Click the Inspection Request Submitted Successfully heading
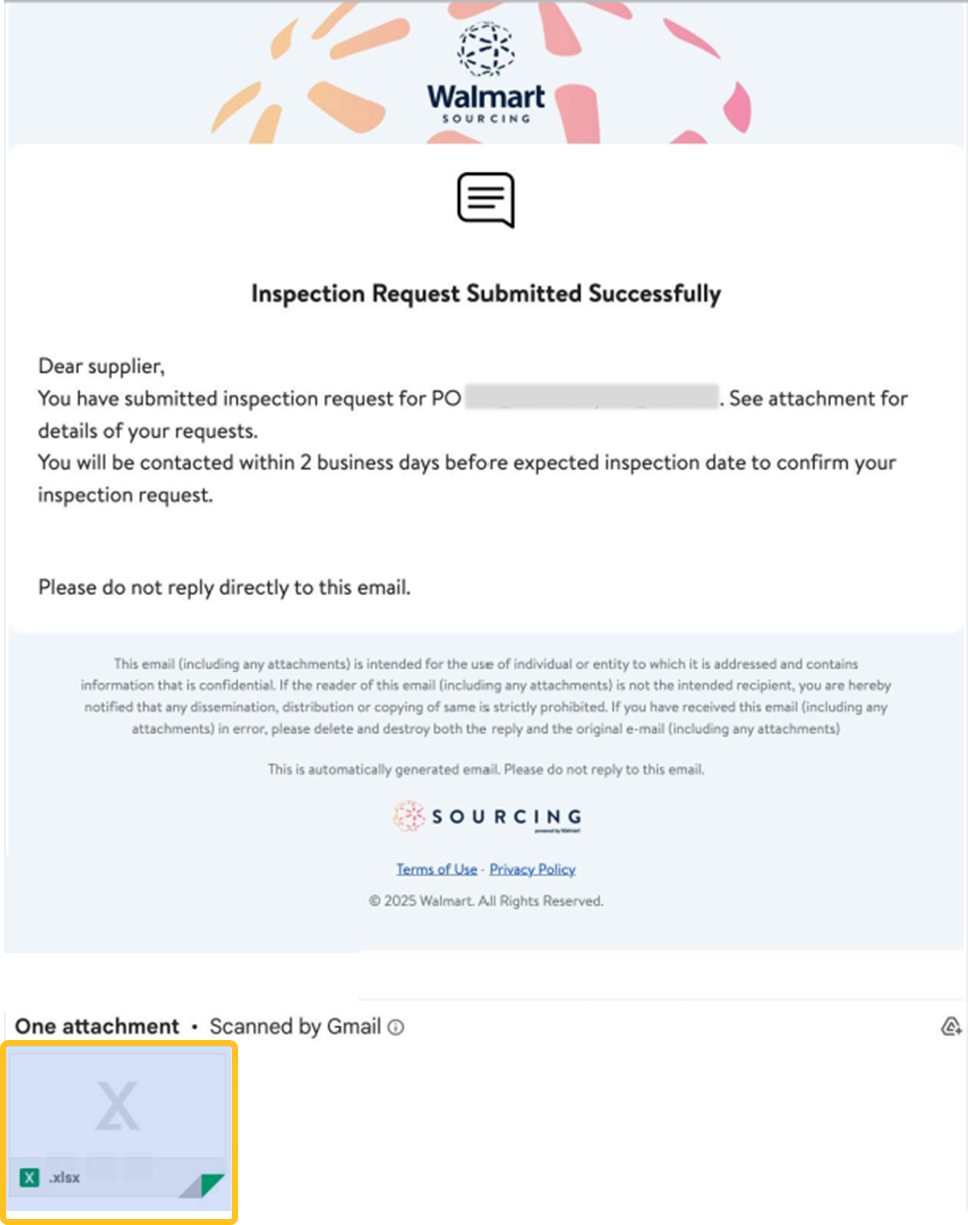This screenshot has height=1225, width=968. [486, 294]
